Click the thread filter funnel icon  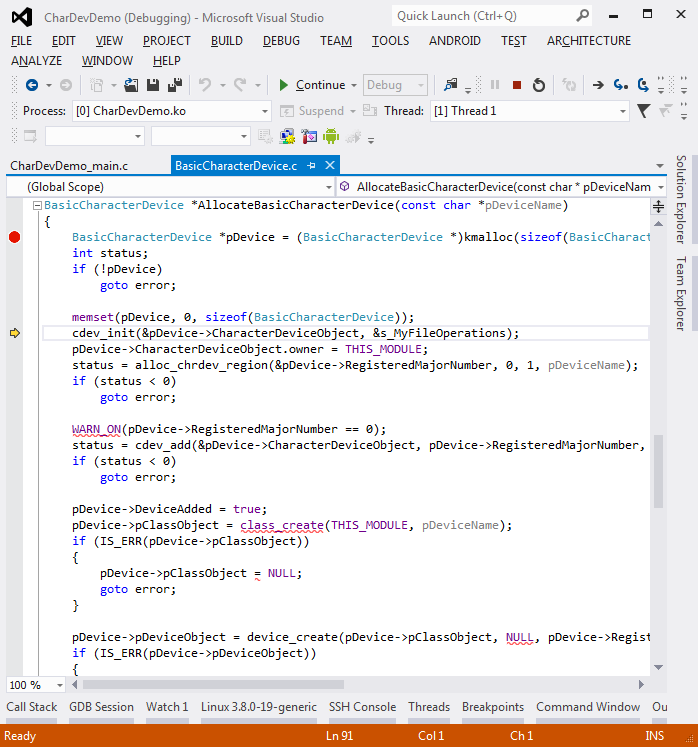coord(643,111)
